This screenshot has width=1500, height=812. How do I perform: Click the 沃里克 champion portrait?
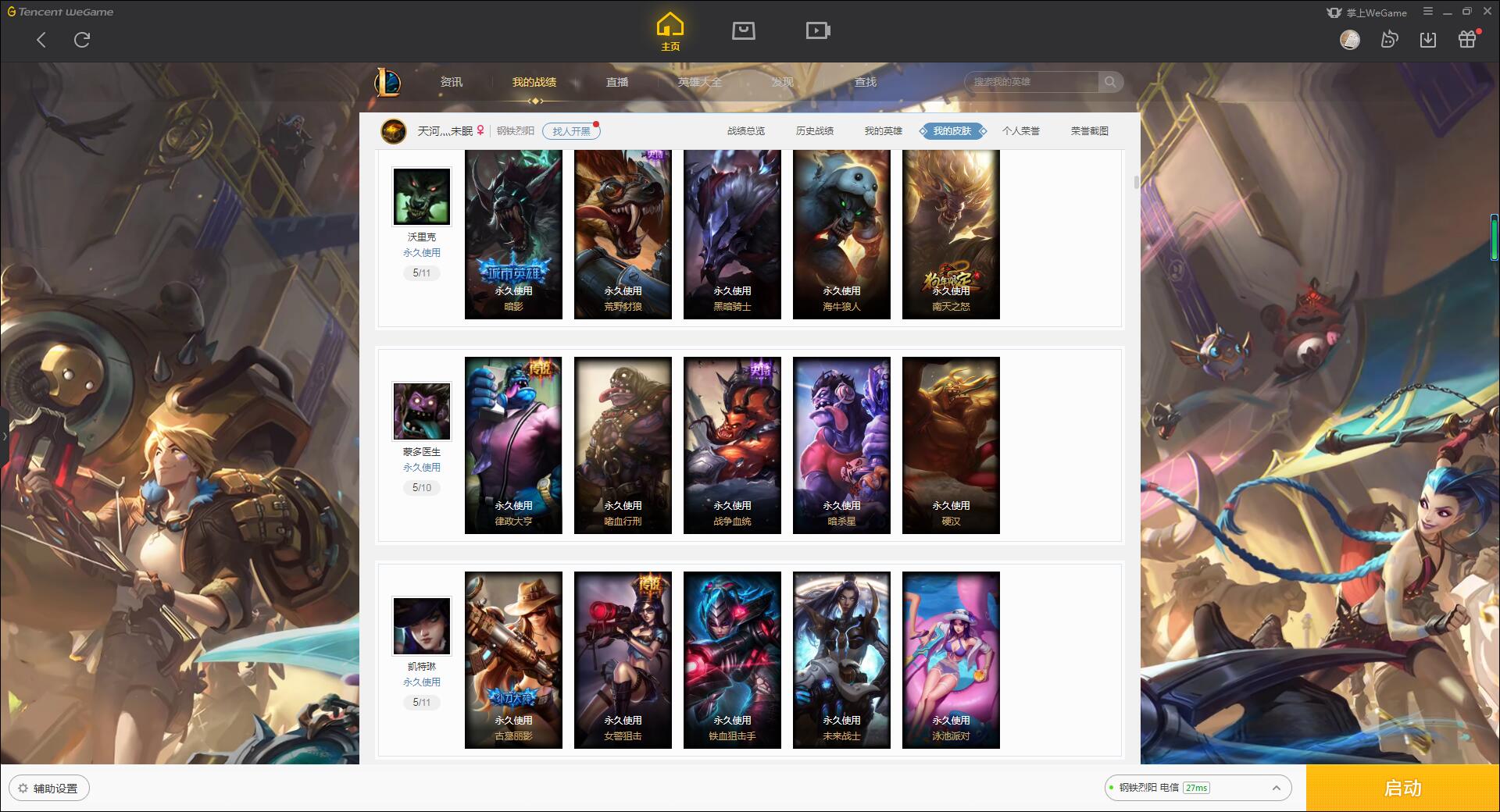click(422, 197)
